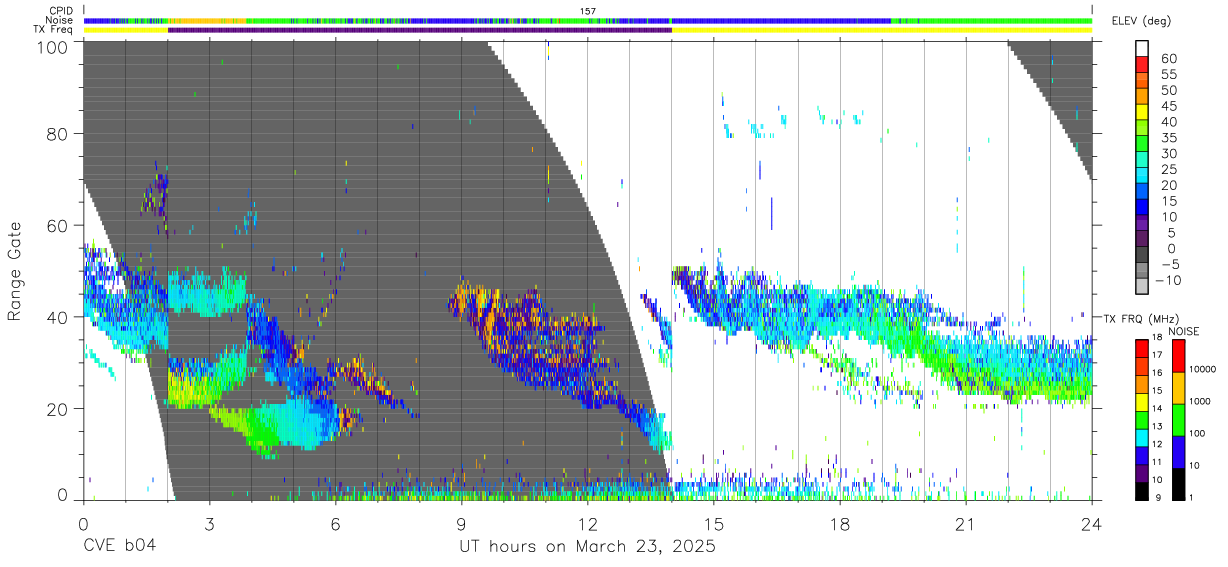Pick the black 9–10 segment on TX FRQ colorbar
The height and width of the screenshot is (567, 1228).
1142,492
